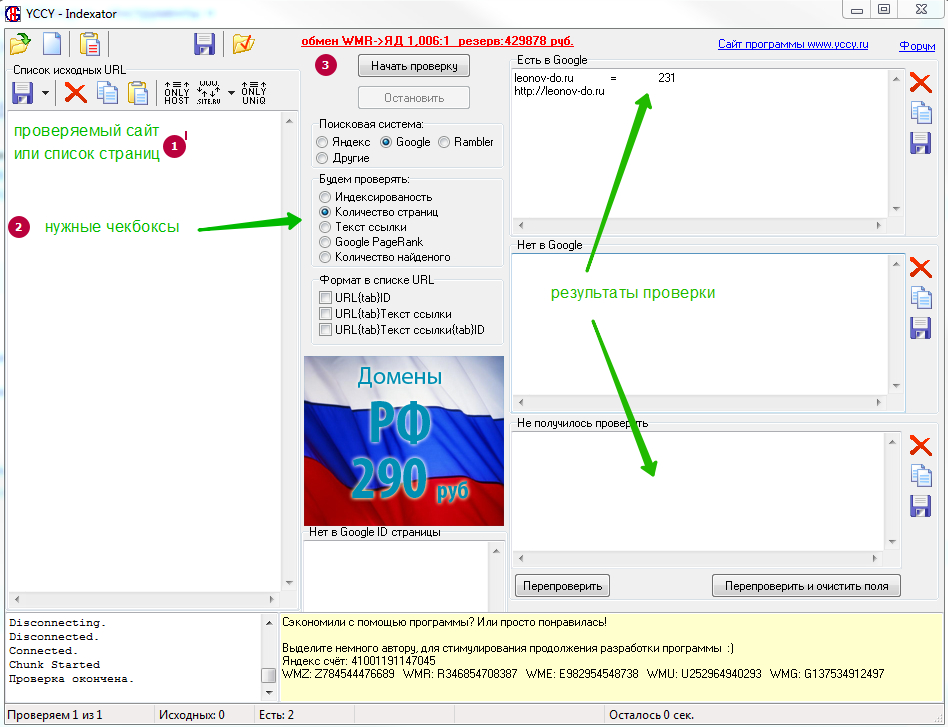Screen dimensions: 948x727
Task: Delete source URL list with red X
Action: pos(76,93)
